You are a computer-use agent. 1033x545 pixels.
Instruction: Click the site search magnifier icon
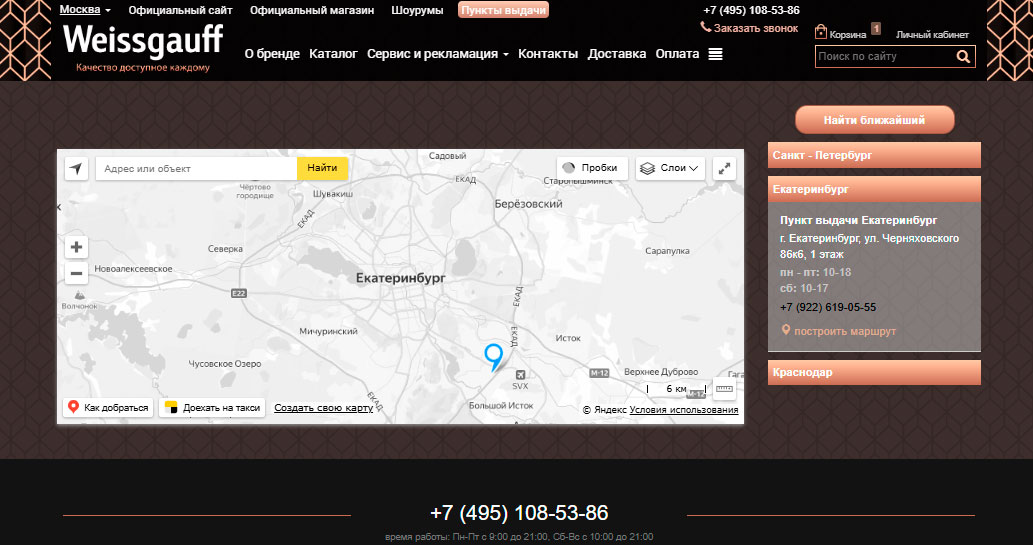click(963, 57)
